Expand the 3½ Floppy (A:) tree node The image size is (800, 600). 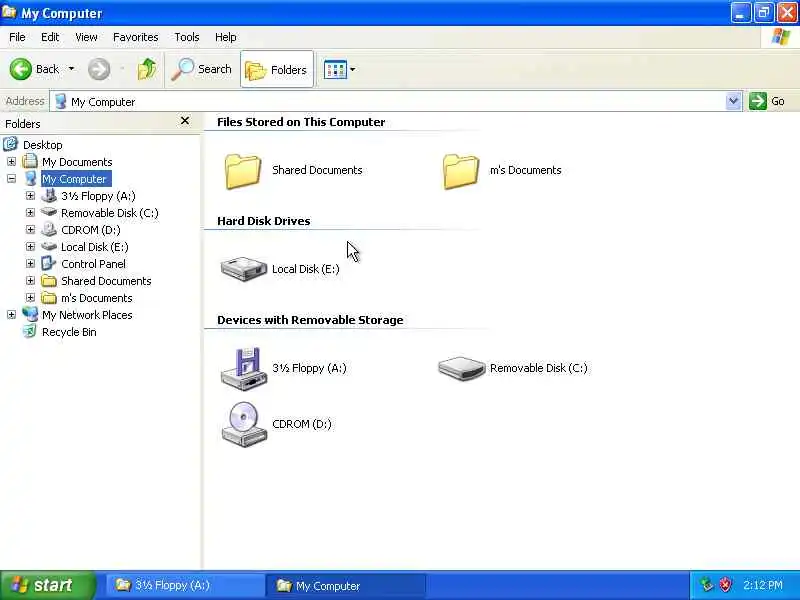[x=30, y=196]
